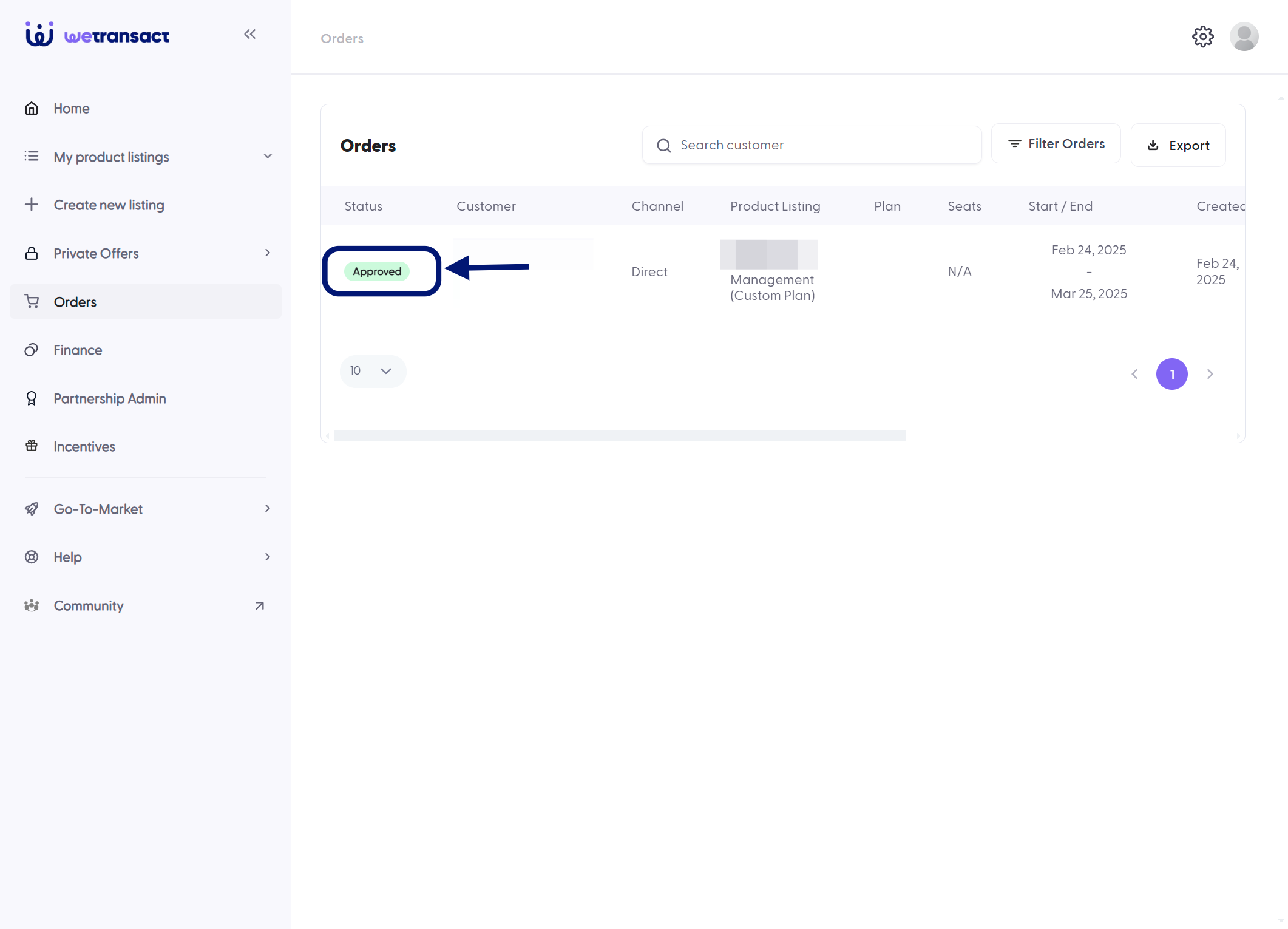Open rows-per-page dropdown showing 10

pyautogui.click(x=373, y=371)
